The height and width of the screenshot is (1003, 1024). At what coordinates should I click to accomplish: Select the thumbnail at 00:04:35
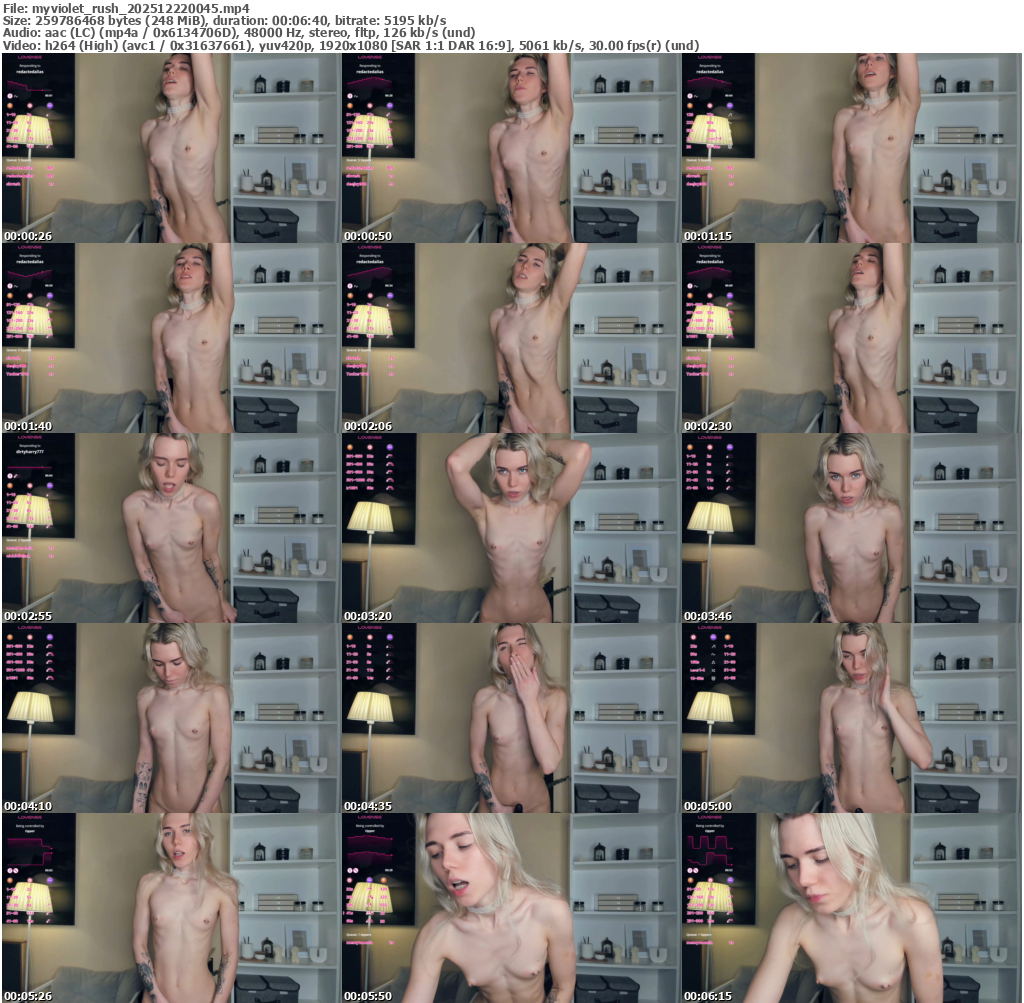point(510,718)
